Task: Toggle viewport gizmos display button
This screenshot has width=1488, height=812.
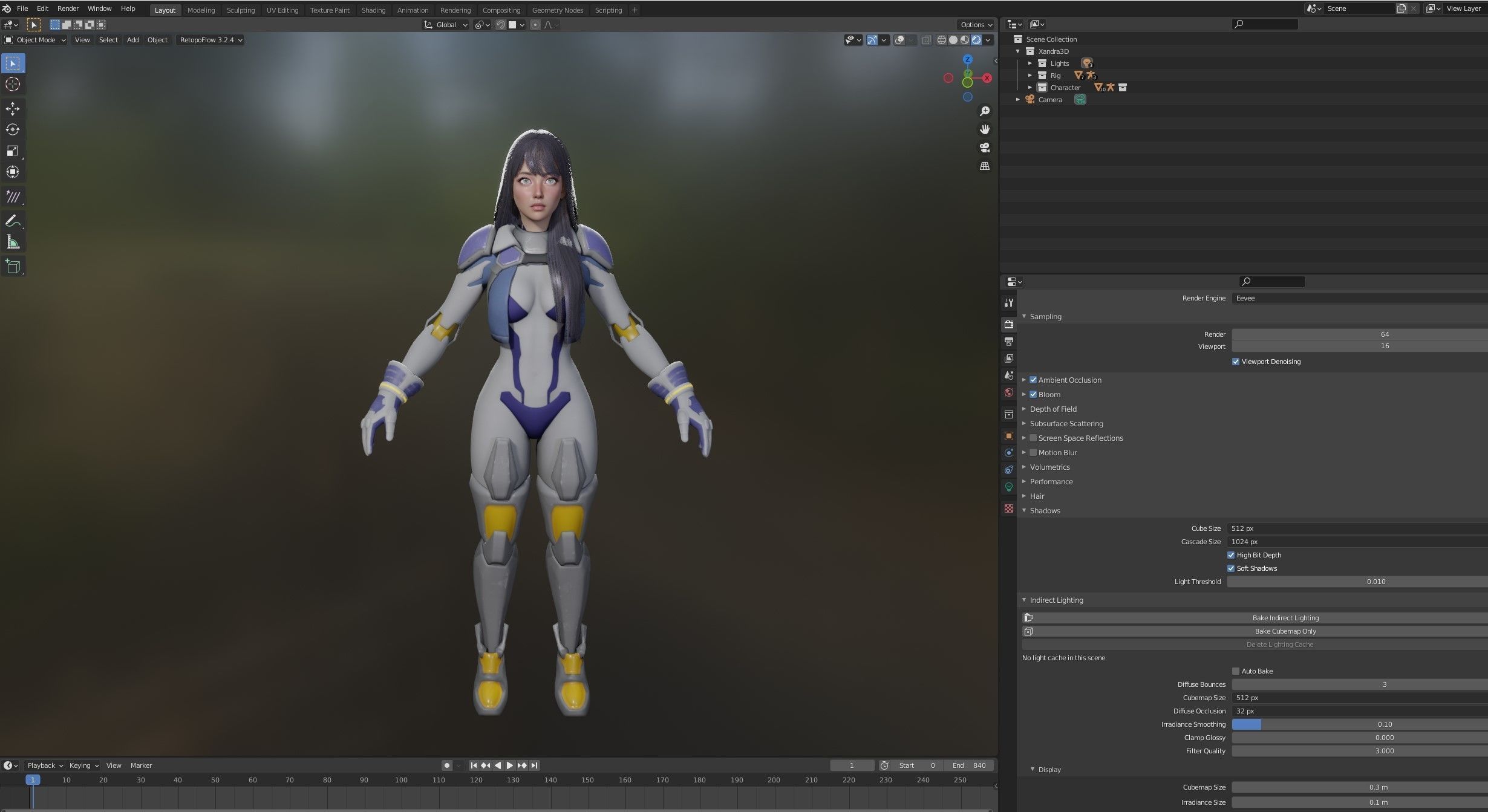Action: tap(872, 40)
